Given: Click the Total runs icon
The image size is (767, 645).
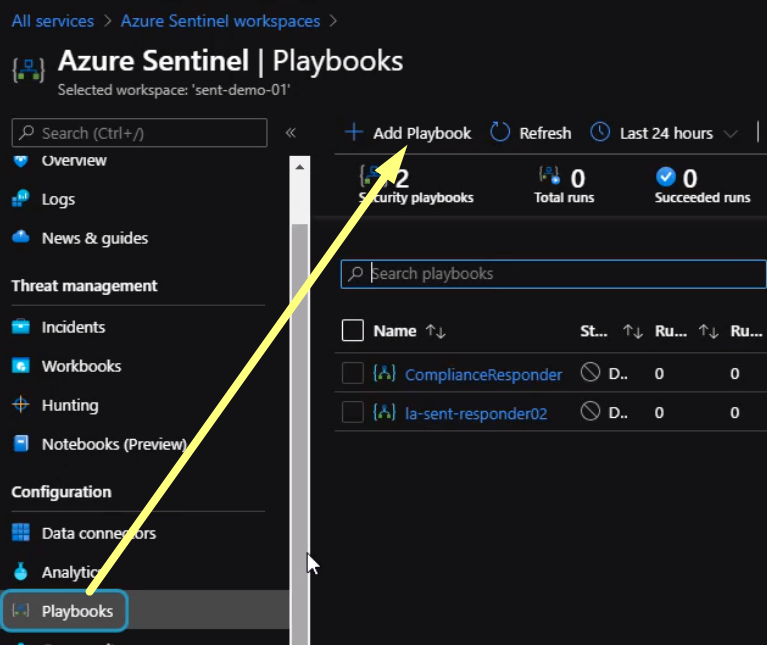Looking at the screenshot, I should point(550,176).
